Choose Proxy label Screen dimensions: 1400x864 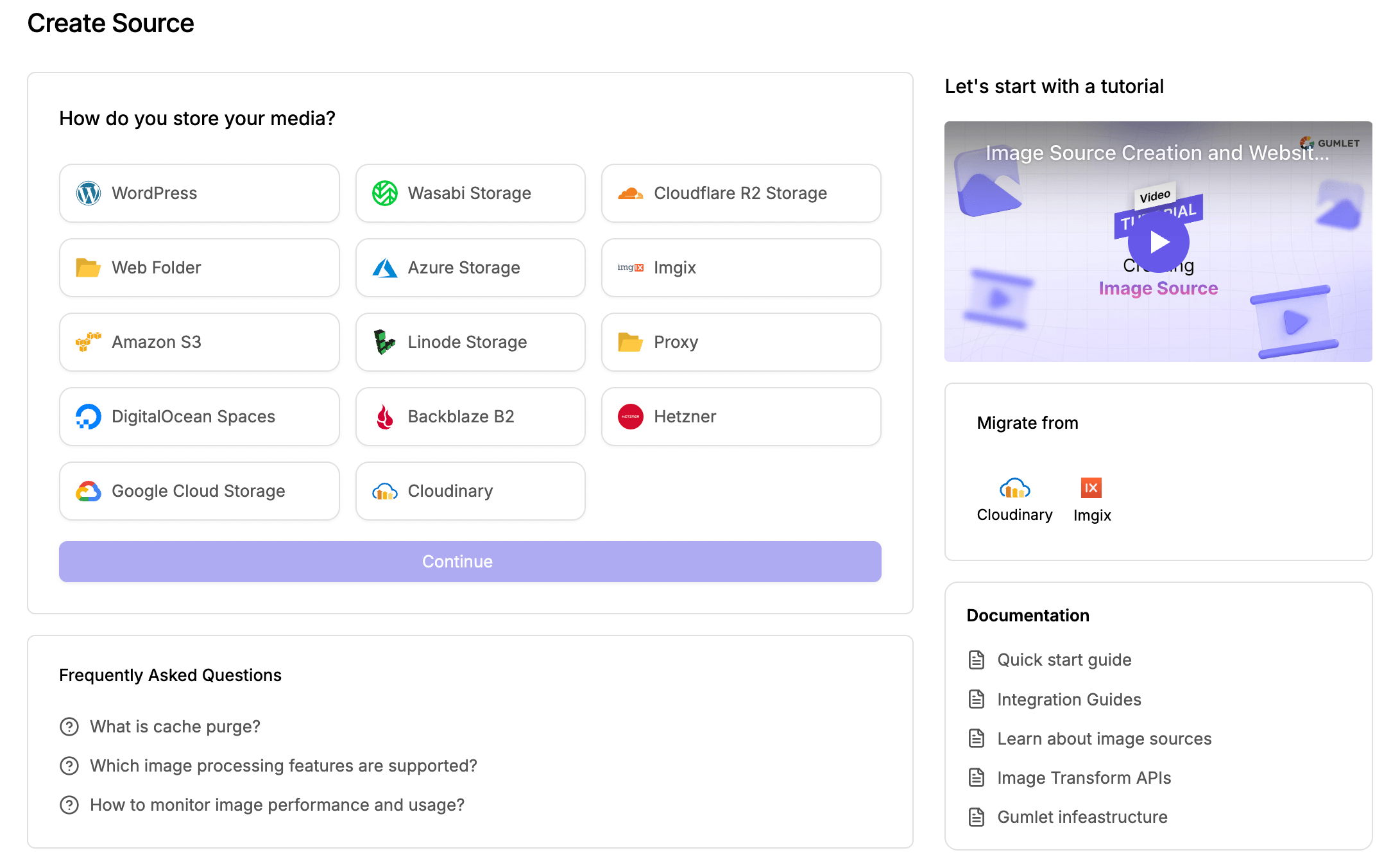676,342
